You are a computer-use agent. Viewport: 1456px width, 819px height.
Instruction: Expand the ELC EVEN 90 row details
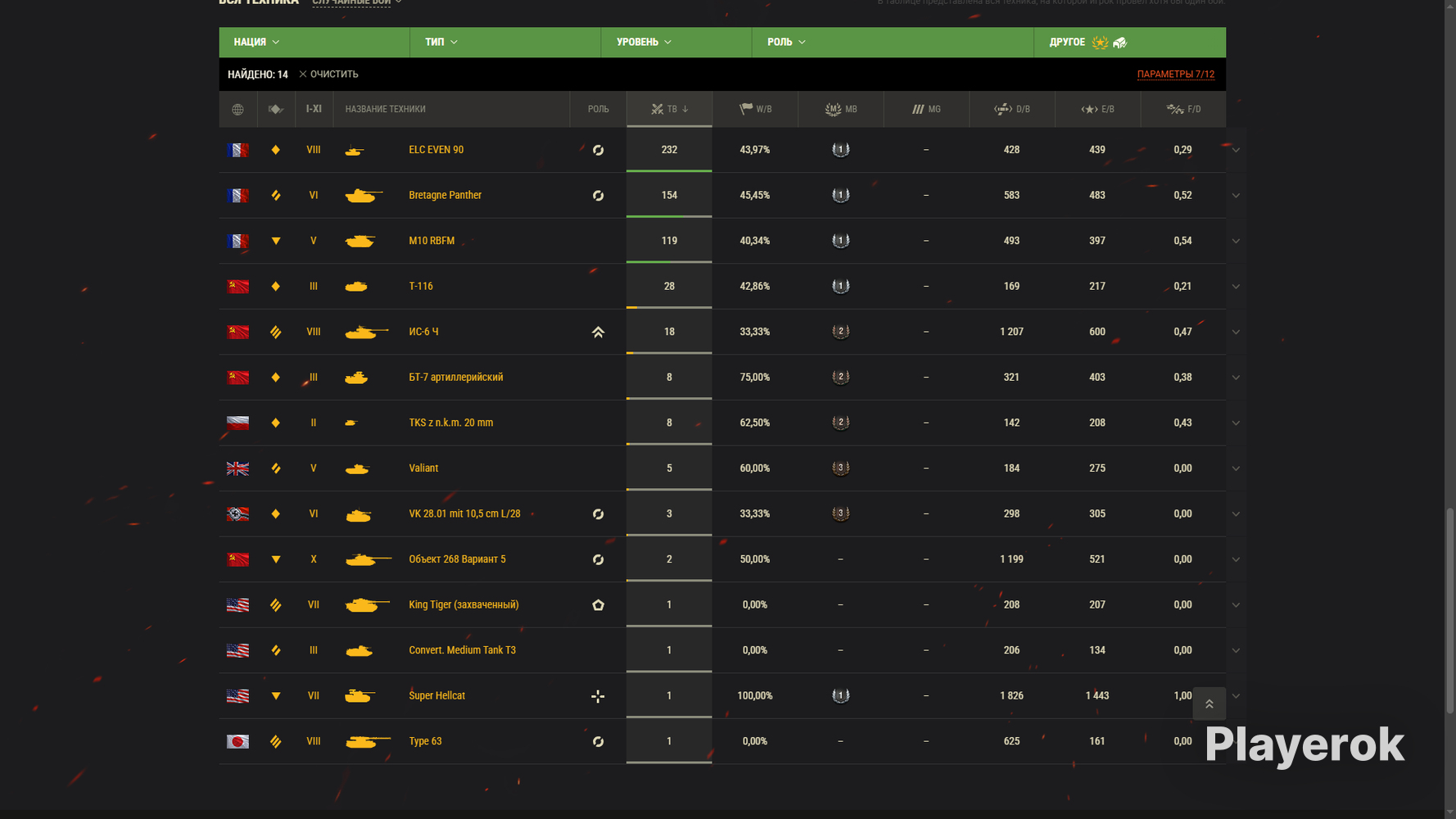[1236, 150]
